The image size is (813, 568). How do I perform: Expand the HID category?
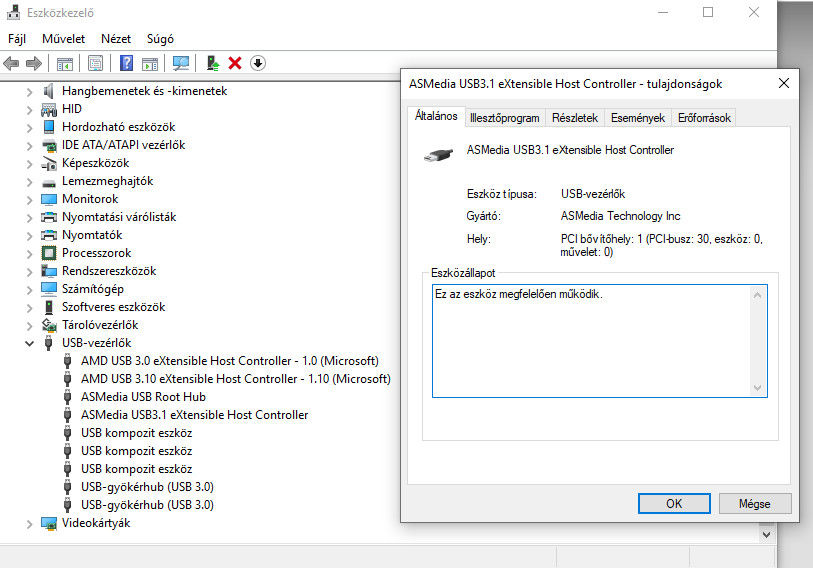29,110
